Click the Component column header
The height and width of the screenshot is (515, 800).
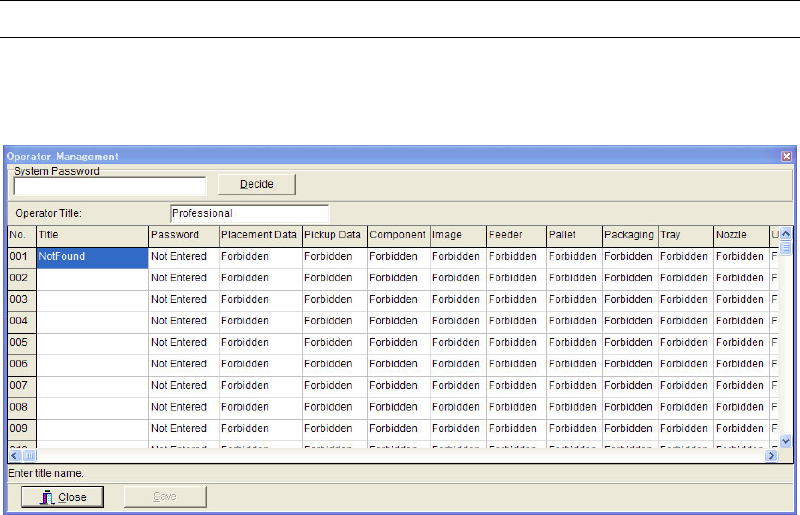click(x=399, y=235)
